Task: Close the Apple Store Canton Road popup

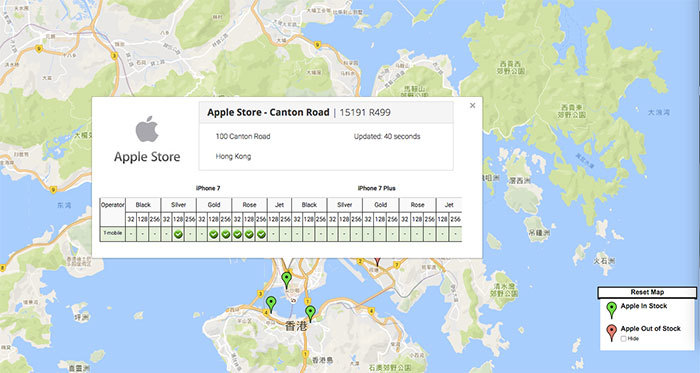Action: click(x=472, y=105)
